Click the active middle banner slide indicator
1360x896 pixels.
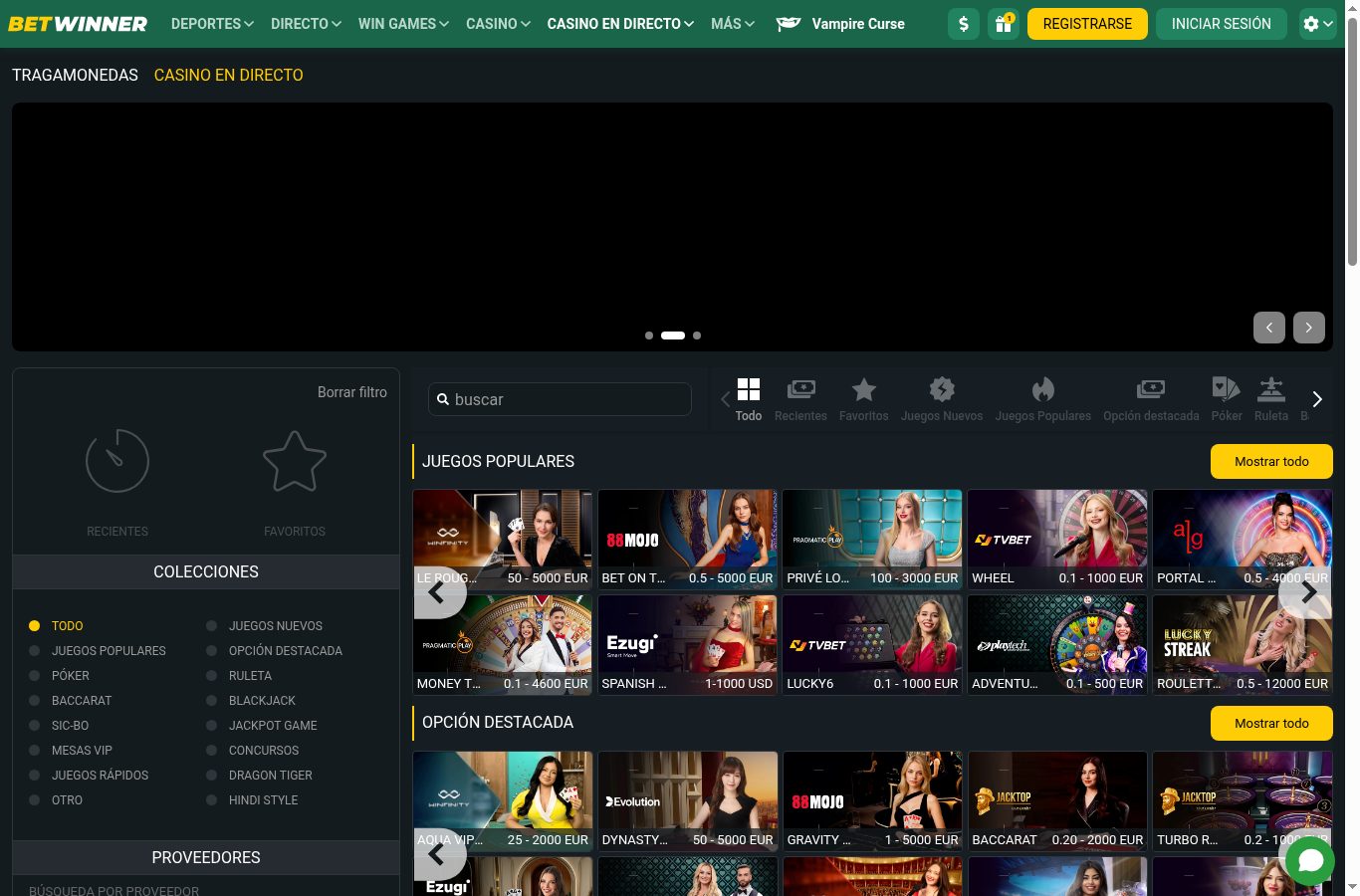(673, 336)
